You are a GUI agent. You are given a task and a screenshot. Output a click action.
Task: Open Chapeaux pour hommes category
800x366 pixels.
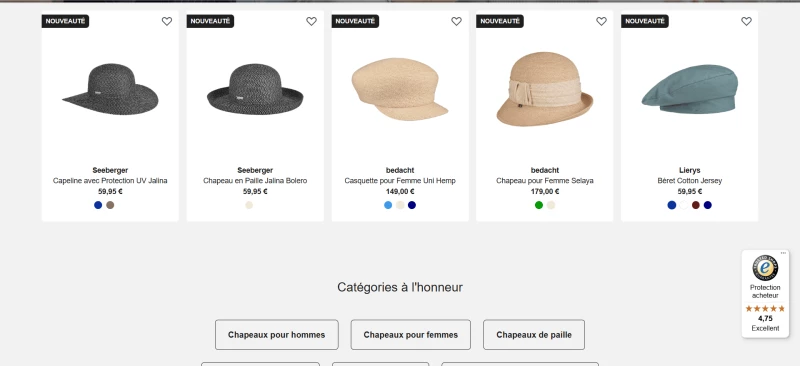[x=277, y=335]
